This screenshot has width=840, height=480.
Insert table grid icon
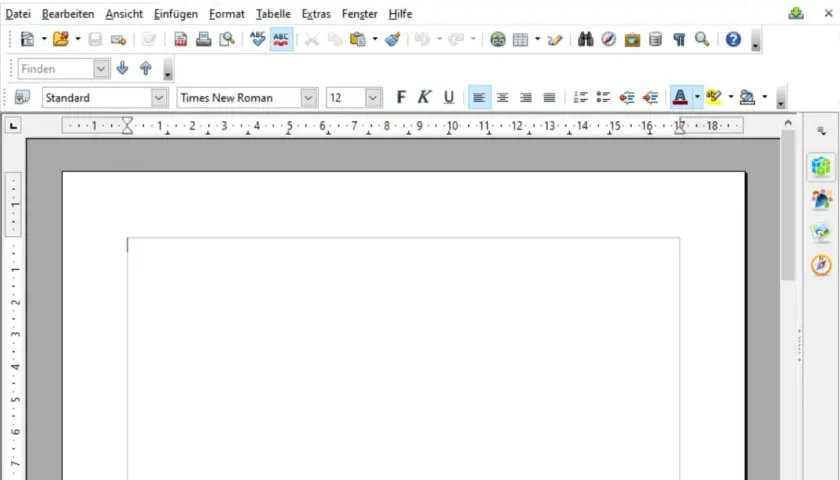click(520, 39)
